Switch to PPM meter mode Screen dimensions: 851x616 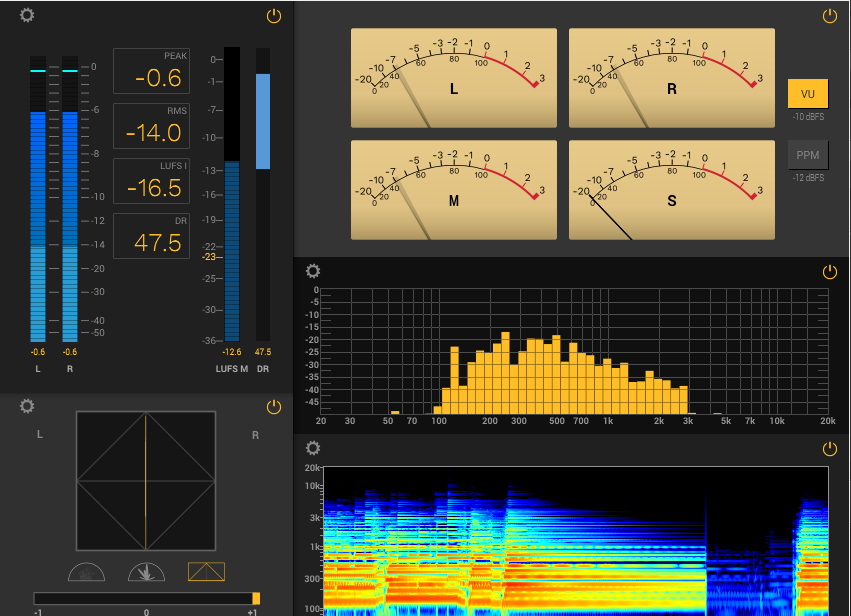pos(808,155)
